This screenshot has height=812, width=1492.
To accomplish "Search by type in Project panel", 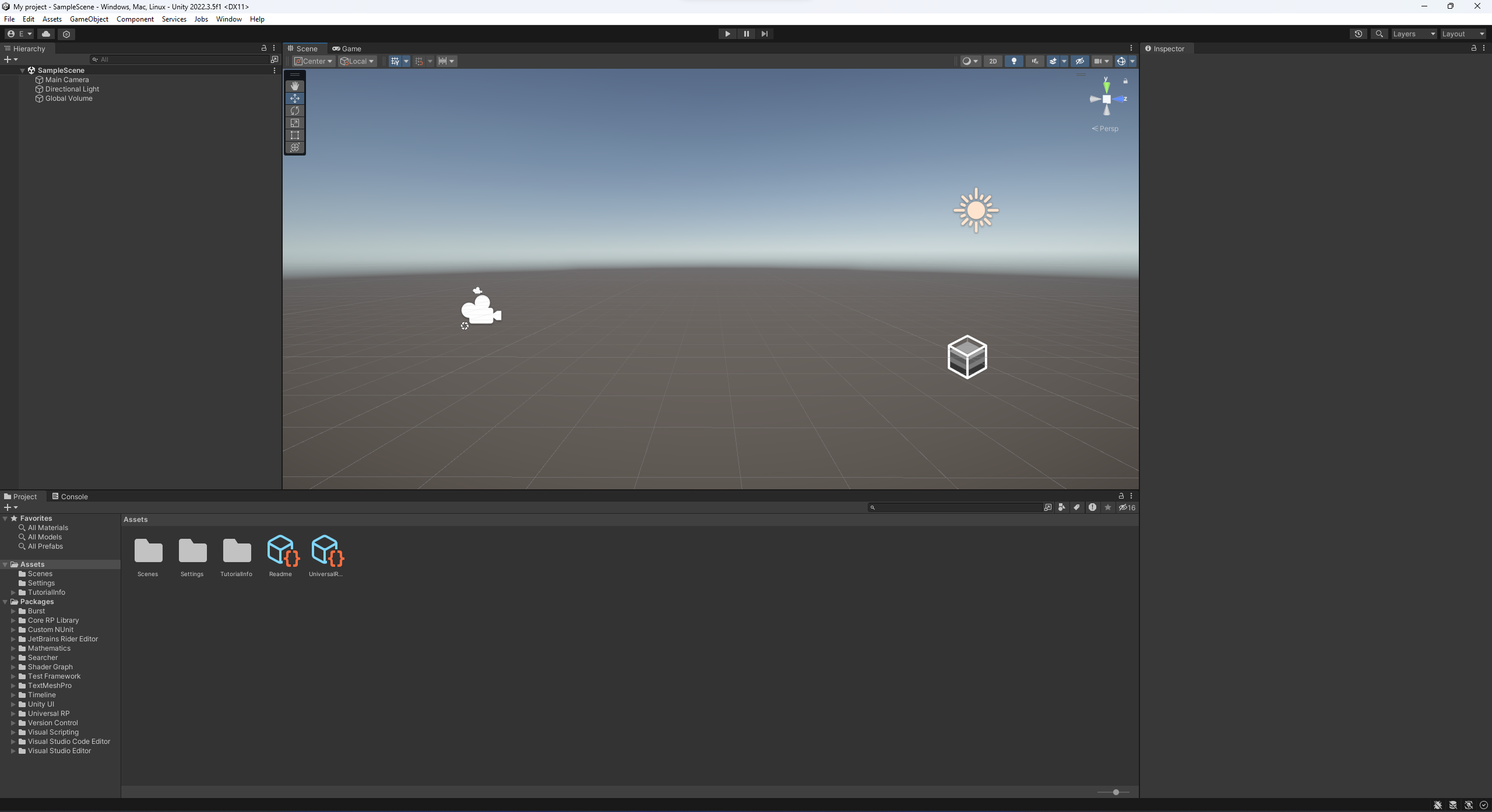I will (x=1062, y=507).
